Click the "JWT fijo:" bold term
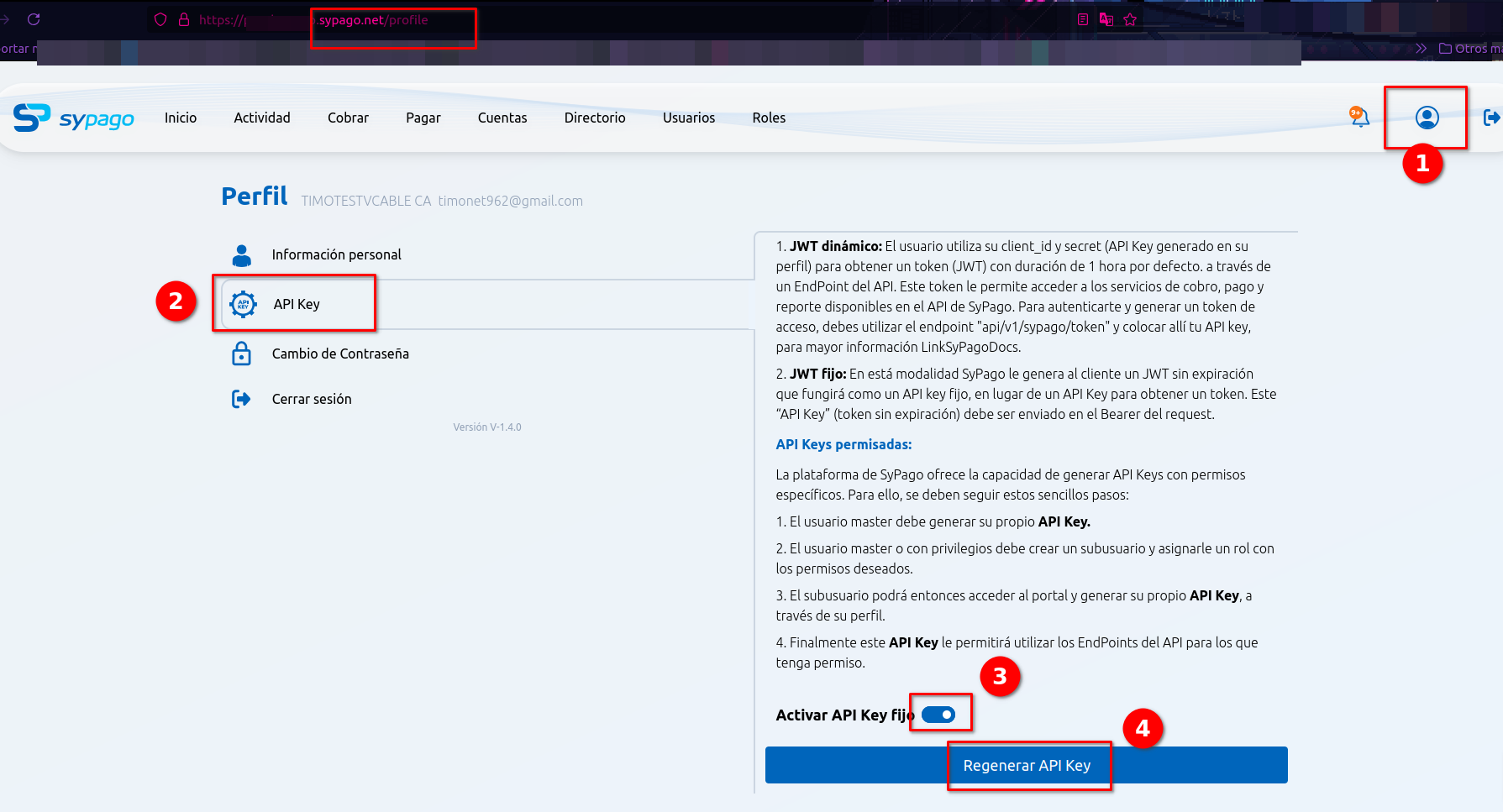1503x812 pixels. (818, 374)
